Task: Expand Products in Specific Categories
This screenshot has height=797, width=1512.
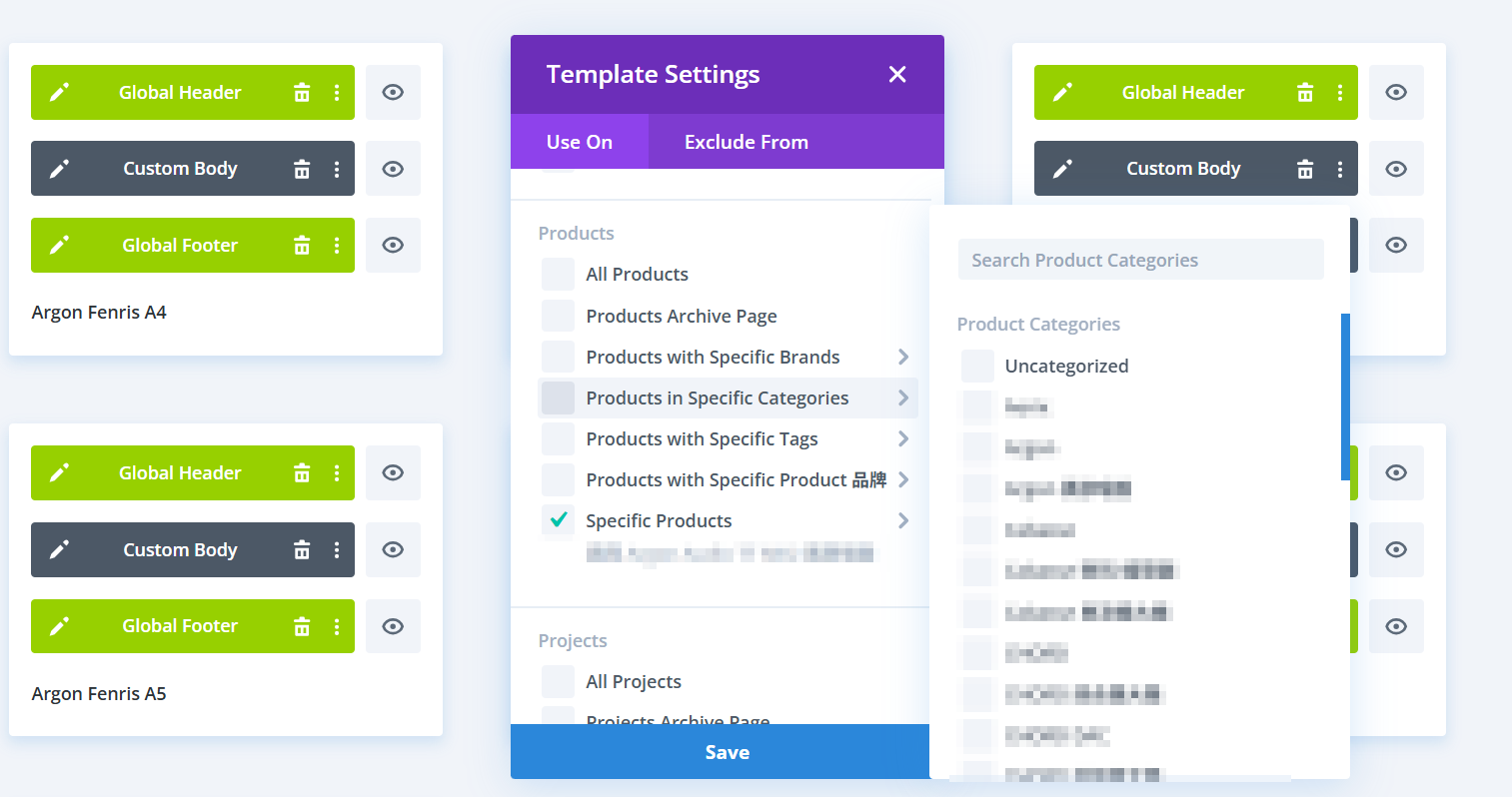Action: [902, 398]
